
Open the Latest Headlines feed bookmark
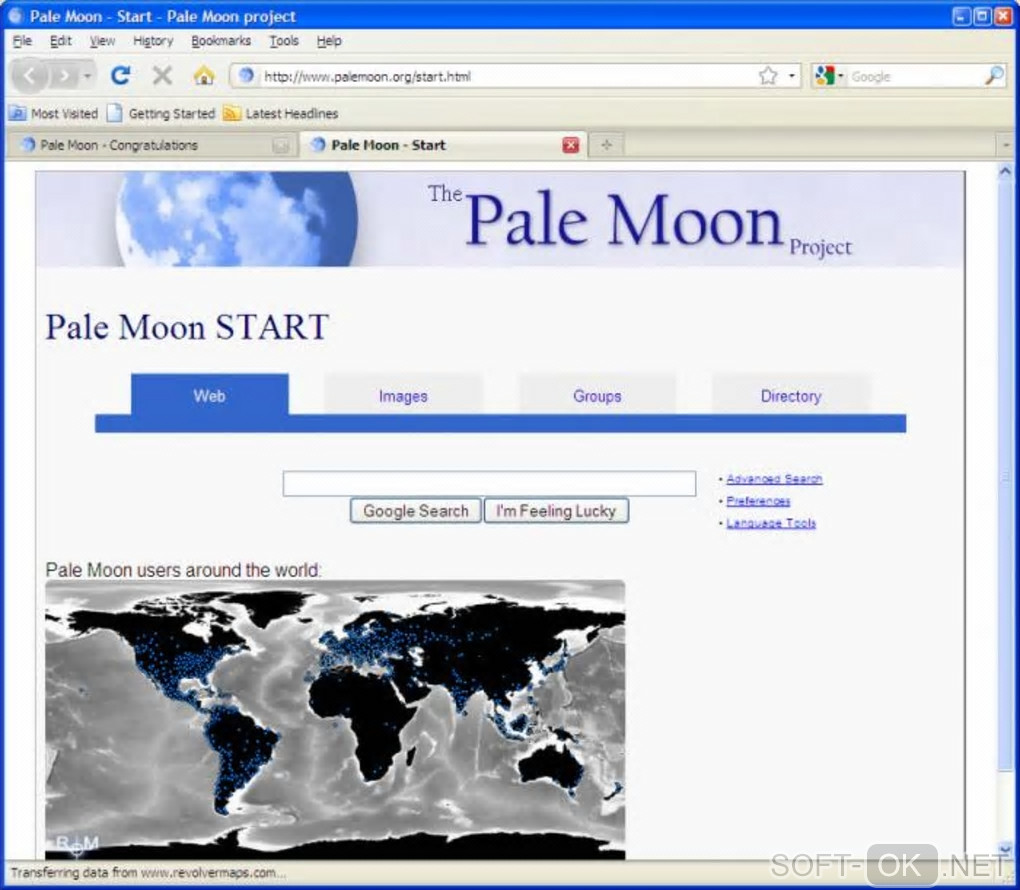281,114
